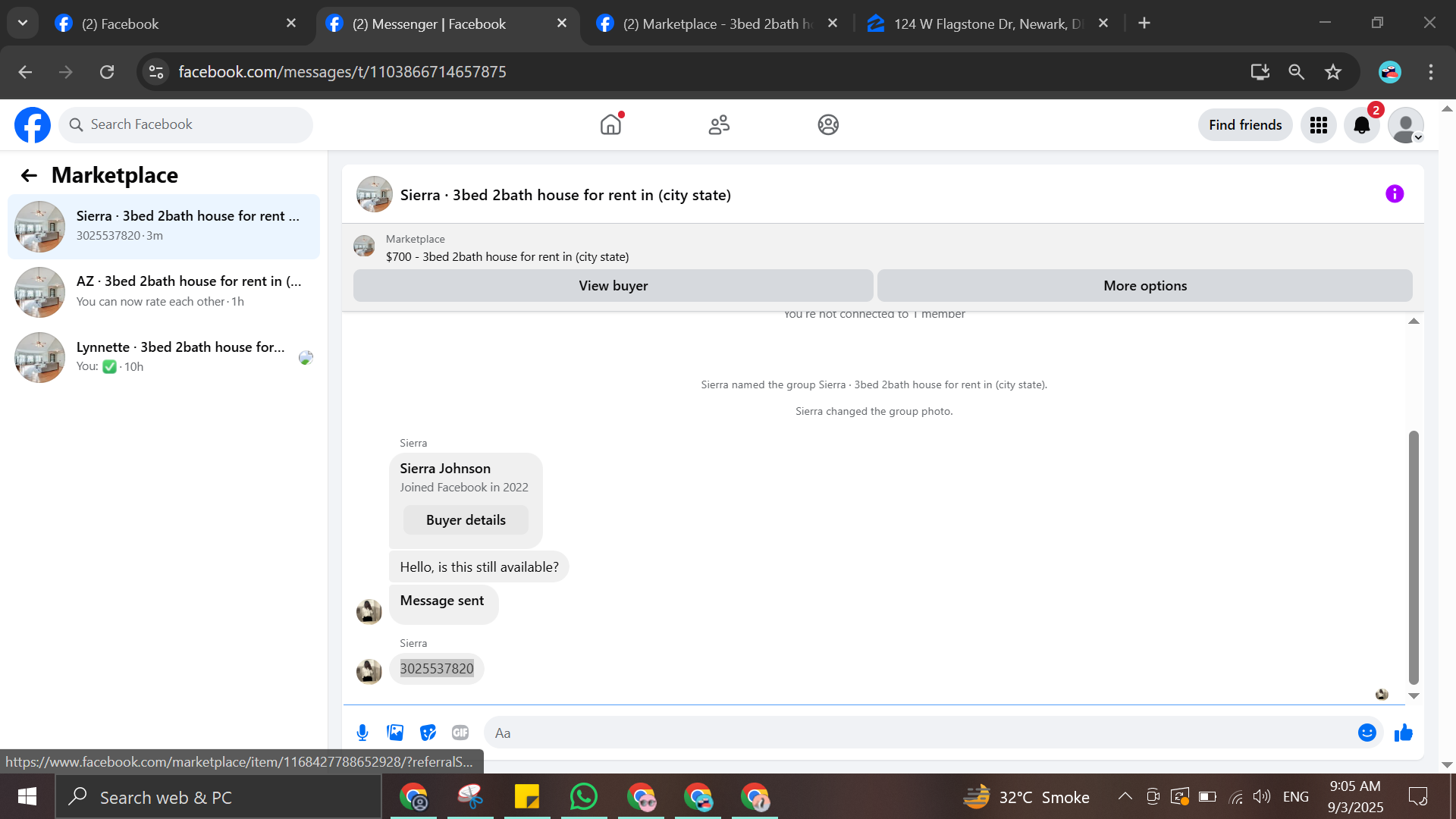Open the Wi-Fi network icon in tray
Viewport: 1456px width, 819px height.
point(1236,796)
